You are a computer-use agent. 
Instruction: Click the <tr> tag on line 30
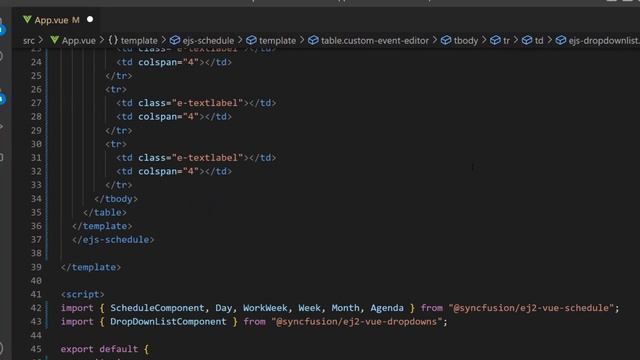point(116,144)
